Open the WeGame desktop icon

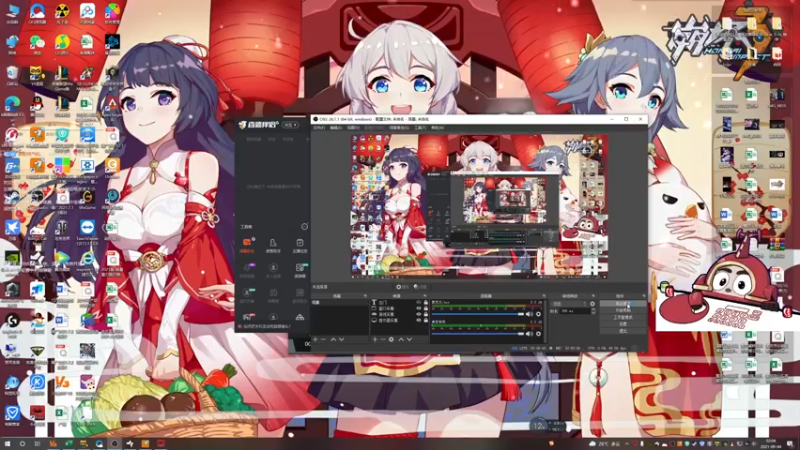click(x=87, y=198)
